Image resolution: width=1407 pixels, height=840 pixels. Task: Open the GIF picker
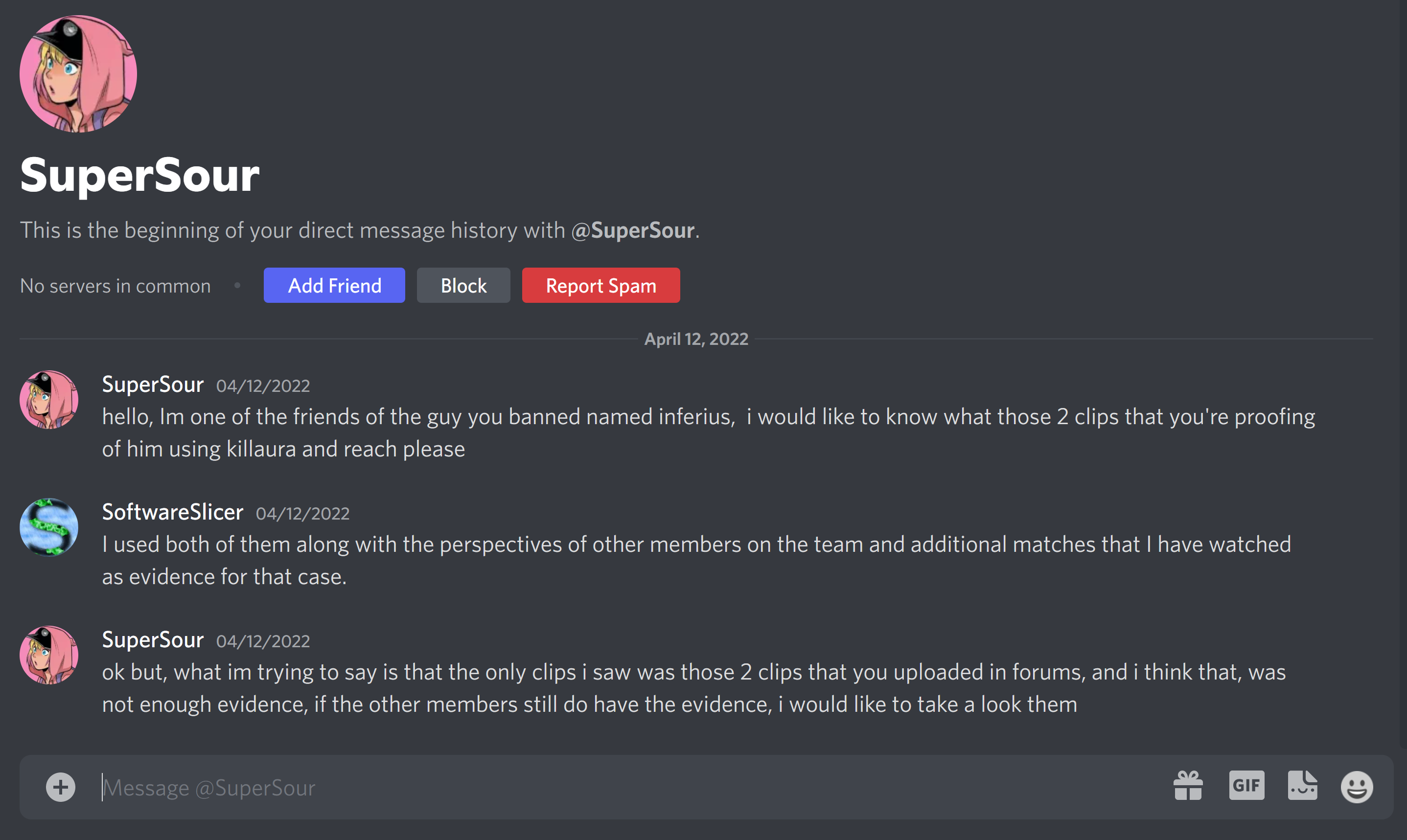[1247, 786]
